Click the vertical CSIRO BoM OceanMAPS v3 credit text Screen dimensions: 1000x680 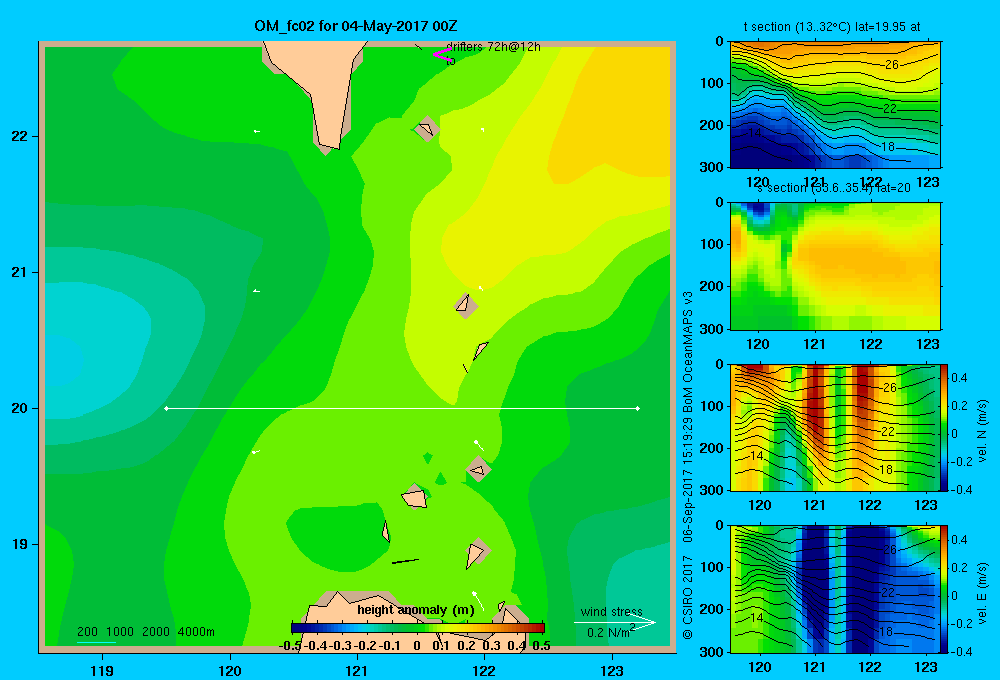click(688, 466)
